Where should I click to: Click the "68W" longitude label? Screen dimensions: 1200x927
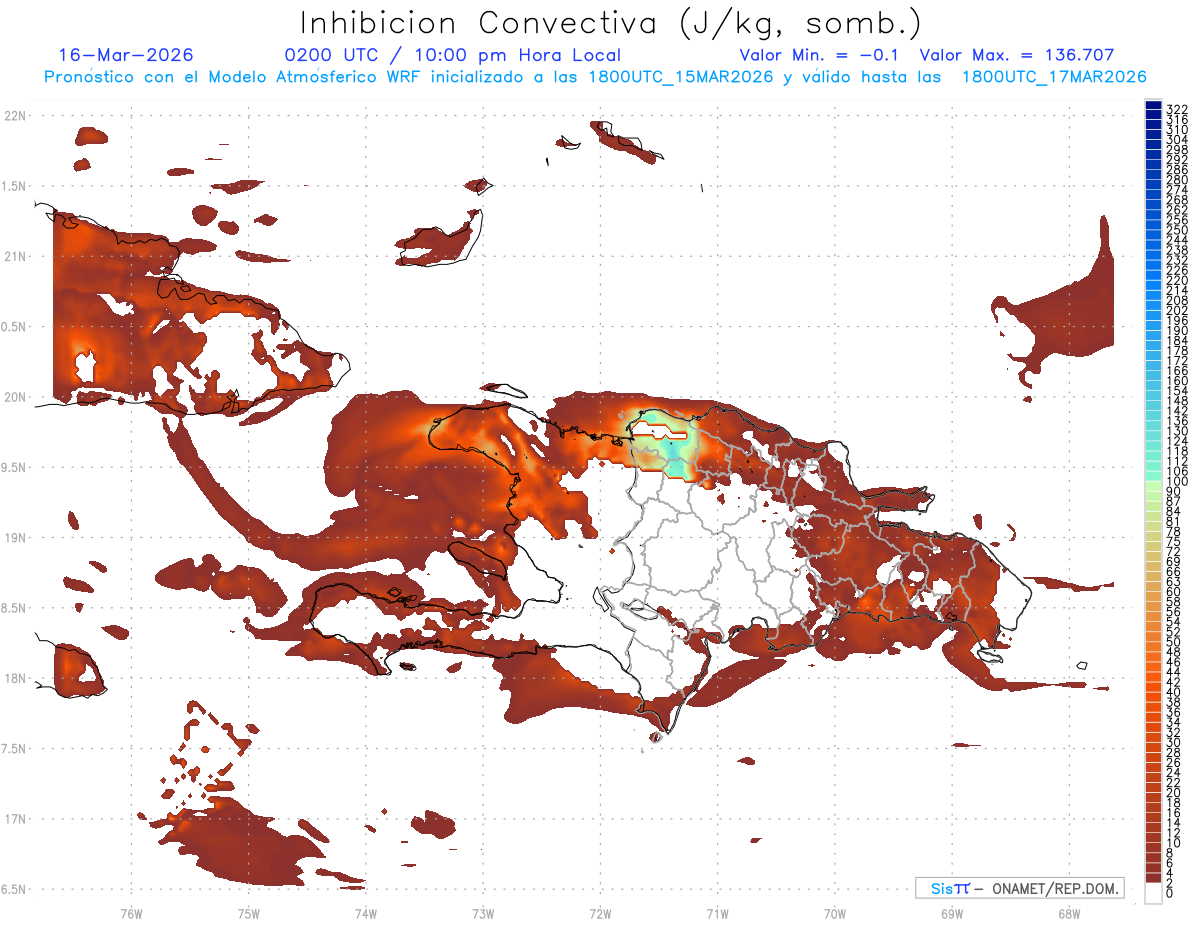click(1069, 913)
